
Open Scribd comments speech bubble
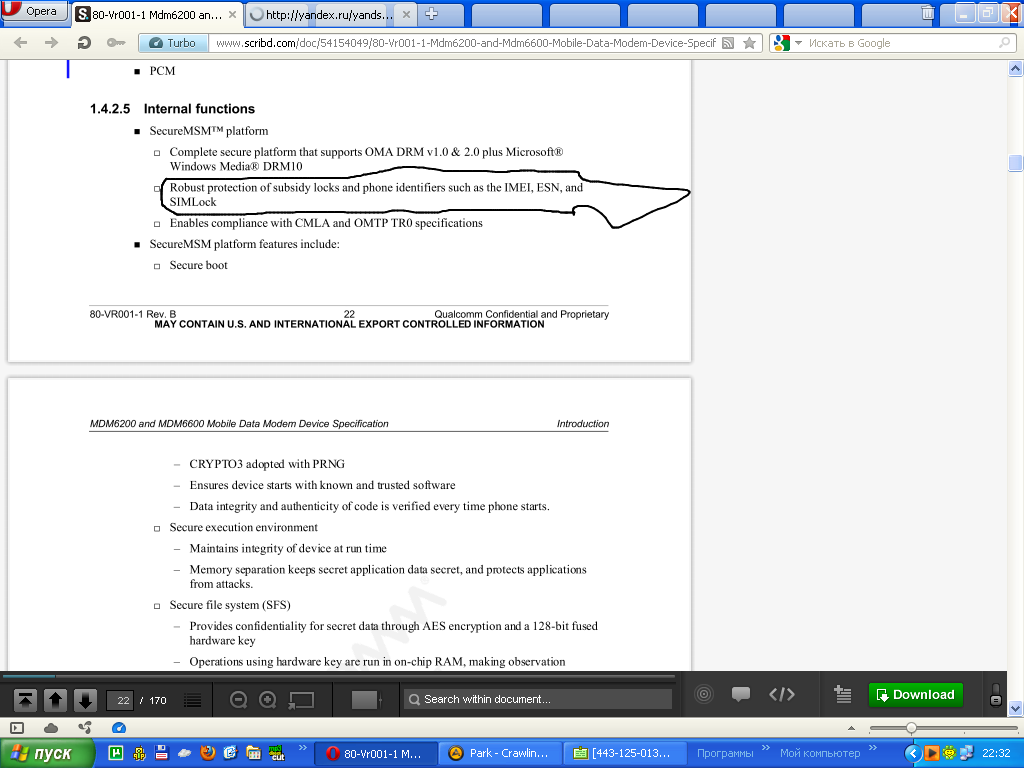point(741,694)
